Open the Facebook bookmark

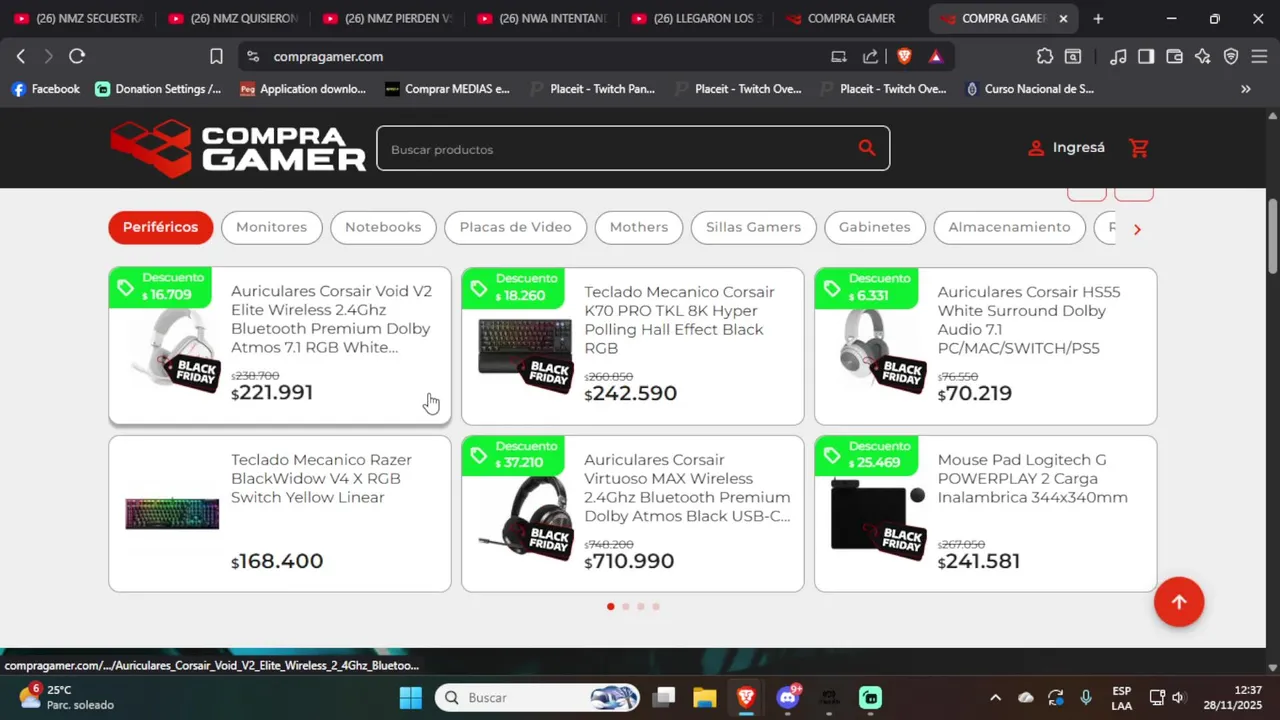pos(45,89)
